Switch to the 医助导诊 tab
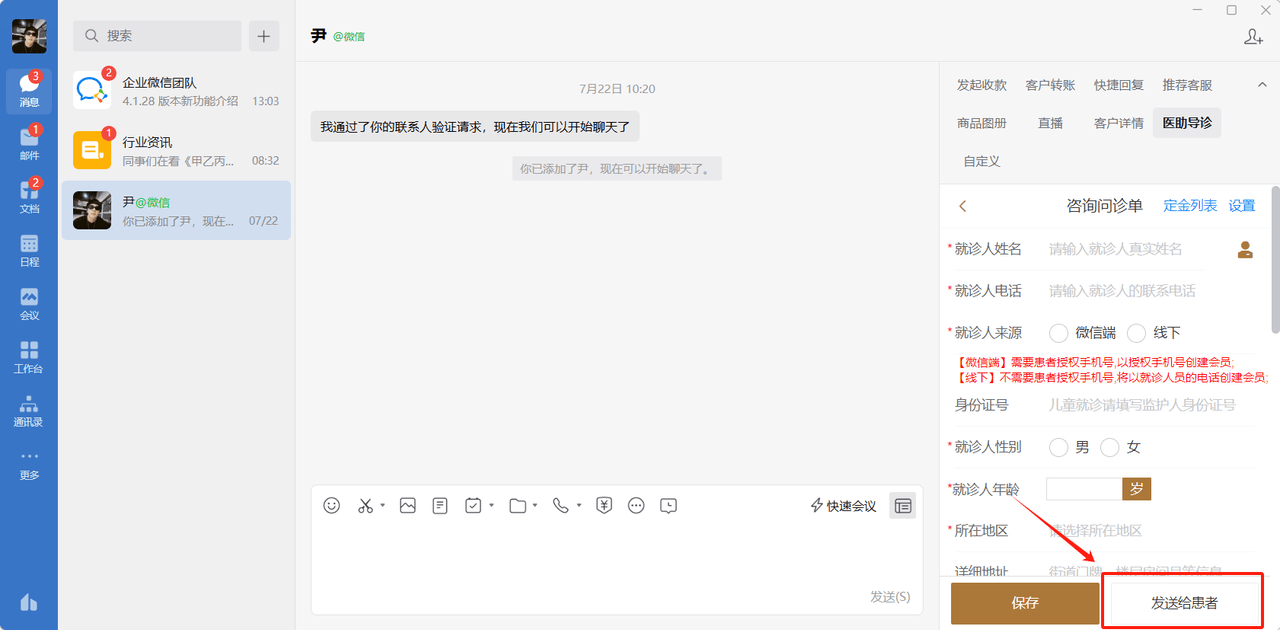This screenshot has height=630, width=1280. [x=1187, y=123]
